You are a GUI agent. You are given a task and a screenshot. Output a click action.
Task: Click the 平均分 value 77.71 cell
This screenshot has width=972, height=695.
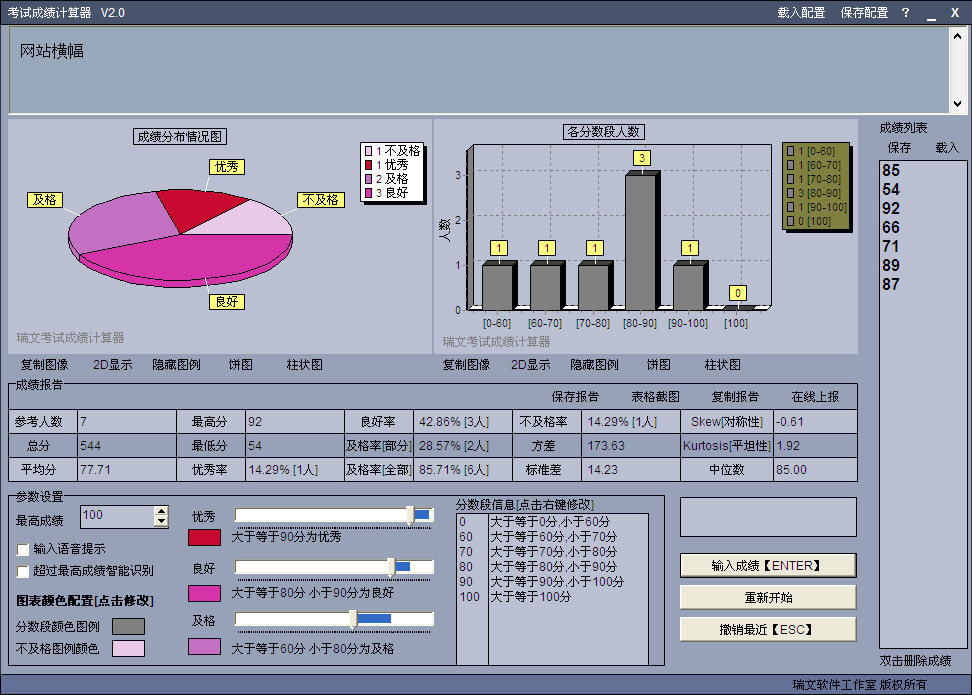127,469
